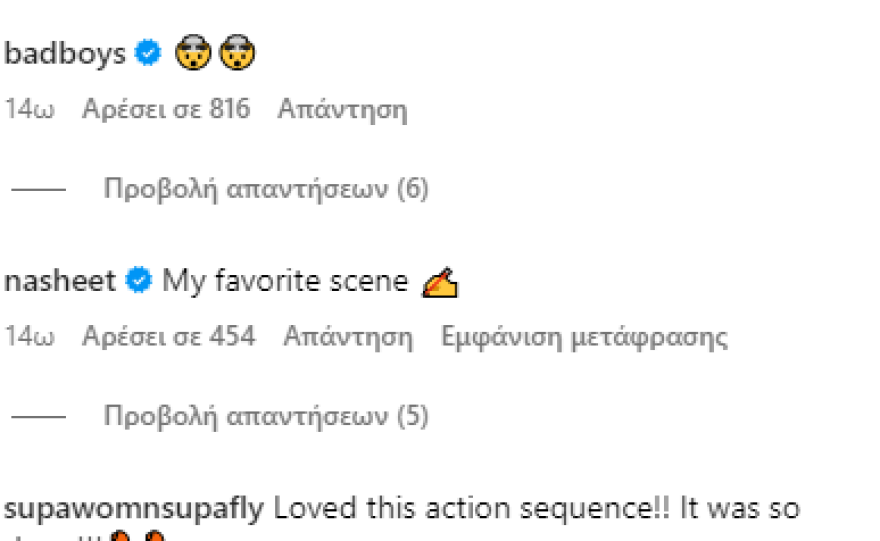The width and height of the screenshot is (880, 541).
Task: Click the verified badge next to badboys
Action: tap(149, 53)
